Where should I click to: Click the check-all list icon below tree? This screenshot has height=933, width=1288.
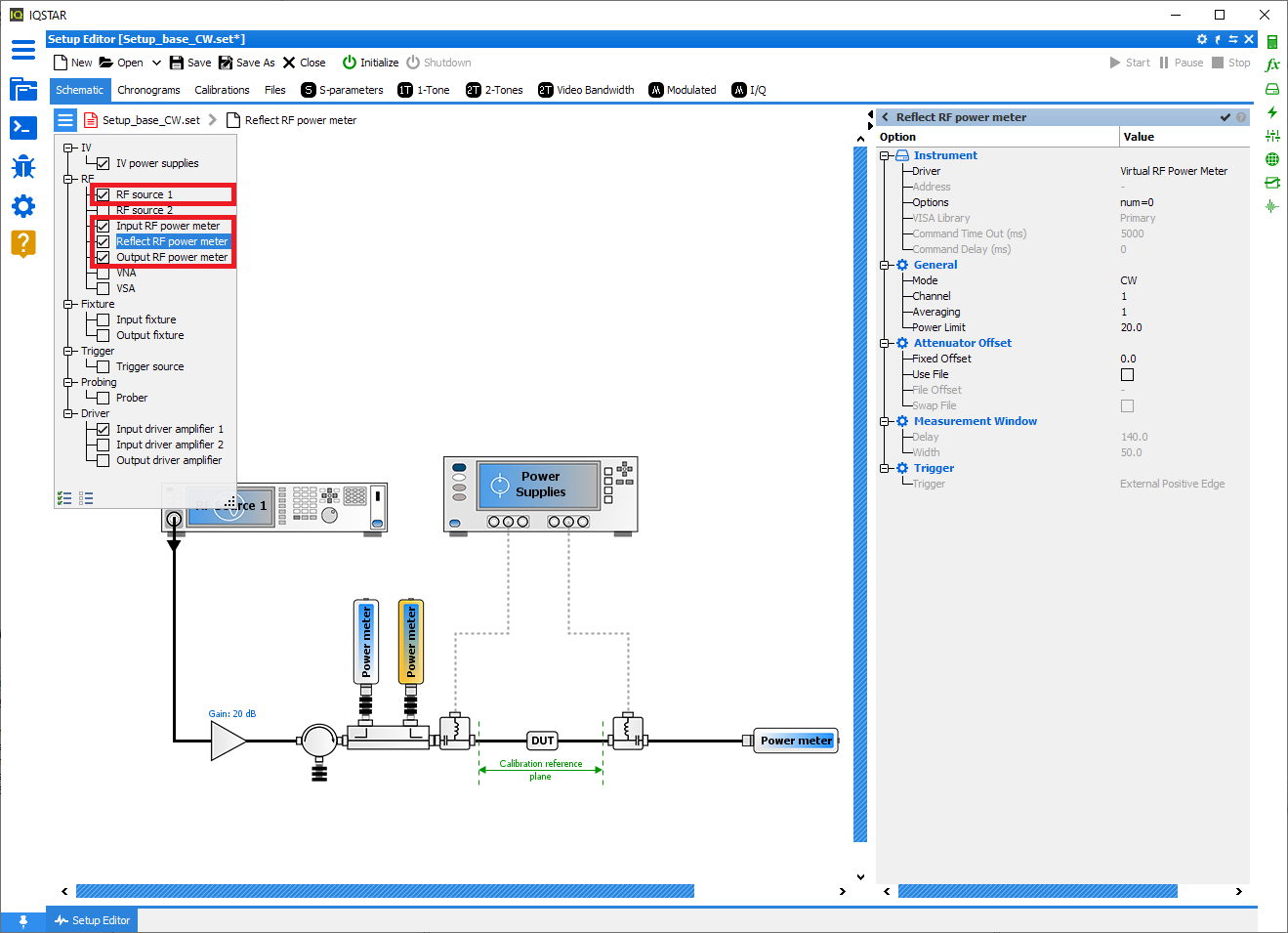click(64, 498)
